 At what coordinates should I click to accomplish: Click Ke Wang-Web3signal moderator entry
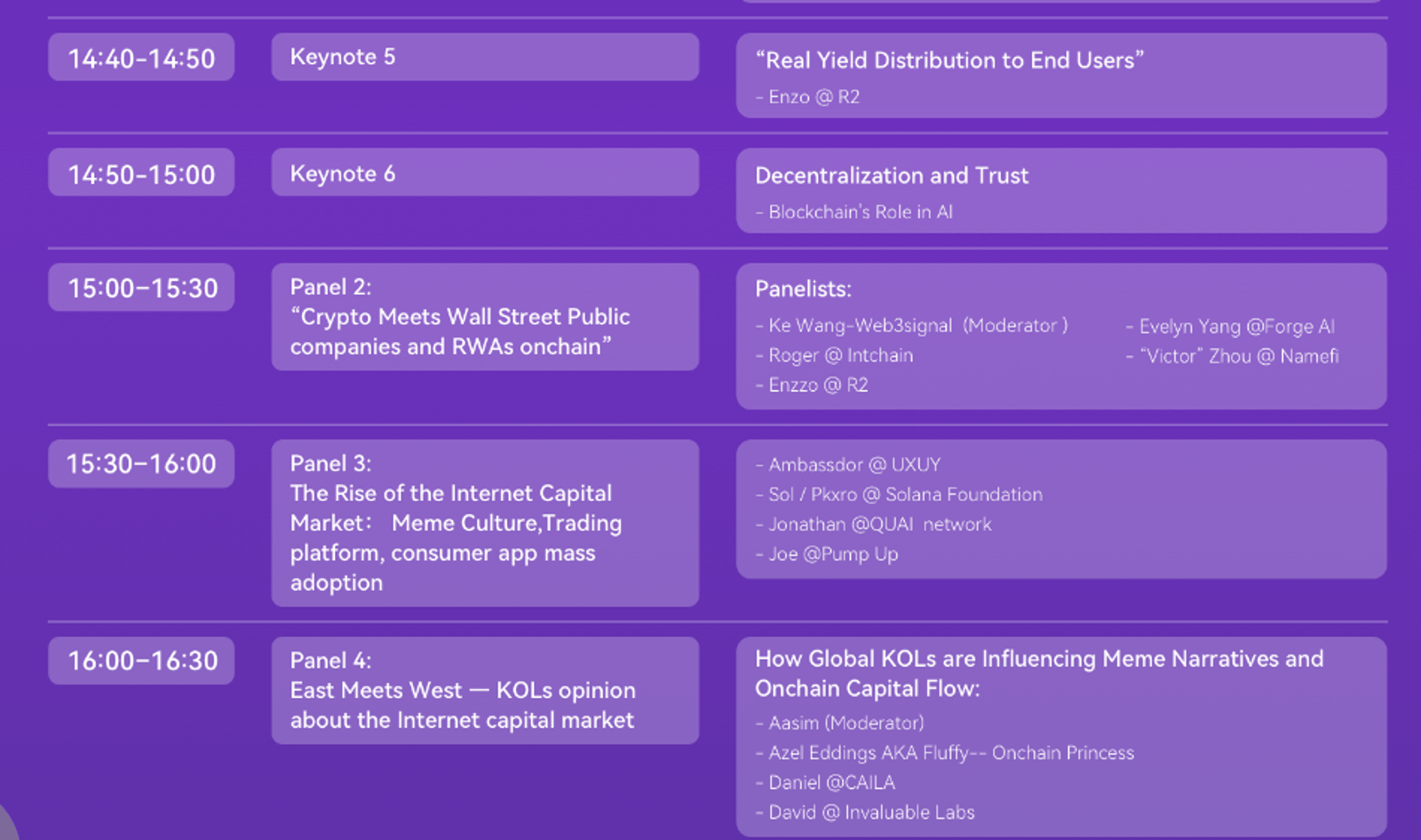(912, 326)
